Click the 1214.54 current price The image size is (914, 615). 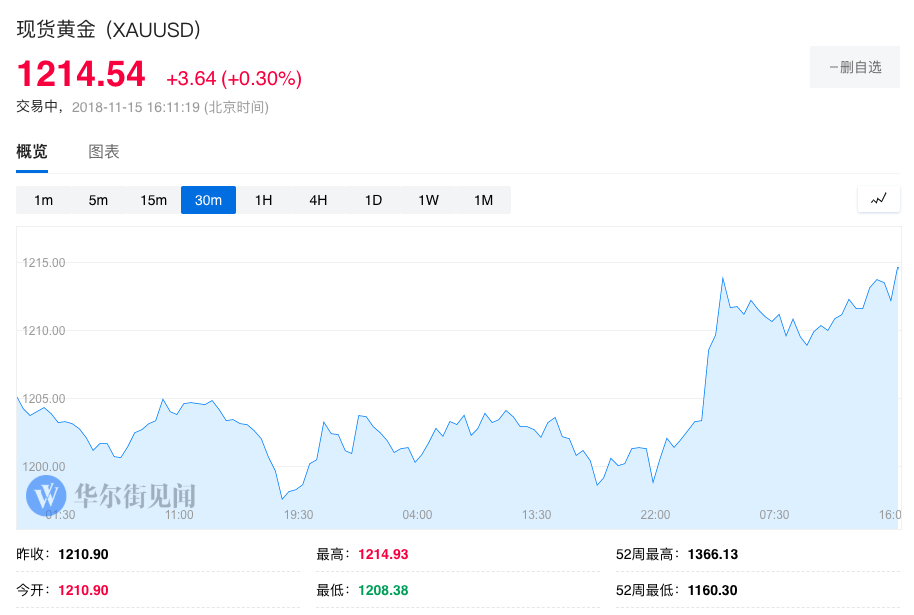tap(81, 74)
